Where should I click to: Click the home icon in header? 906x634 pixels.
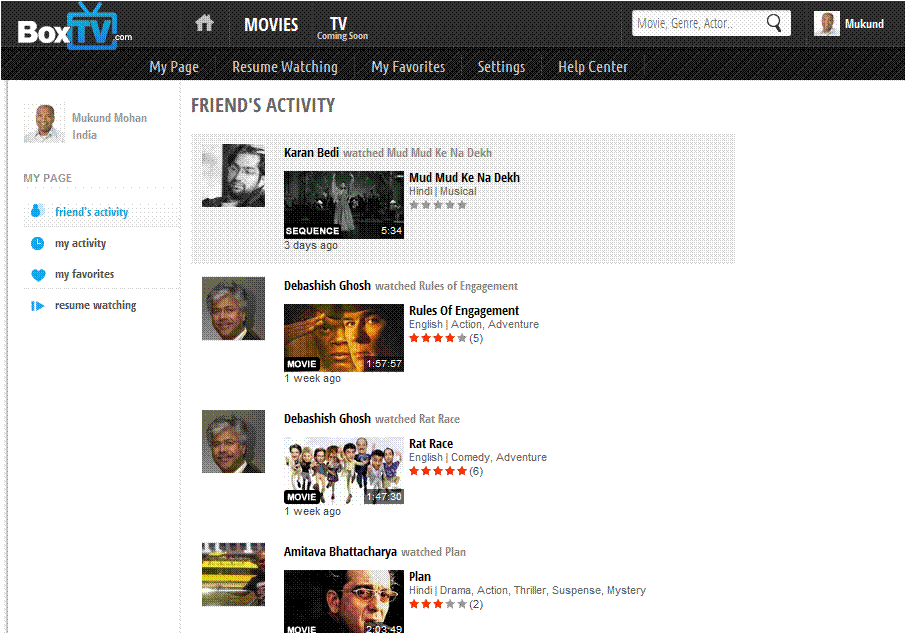204,23
